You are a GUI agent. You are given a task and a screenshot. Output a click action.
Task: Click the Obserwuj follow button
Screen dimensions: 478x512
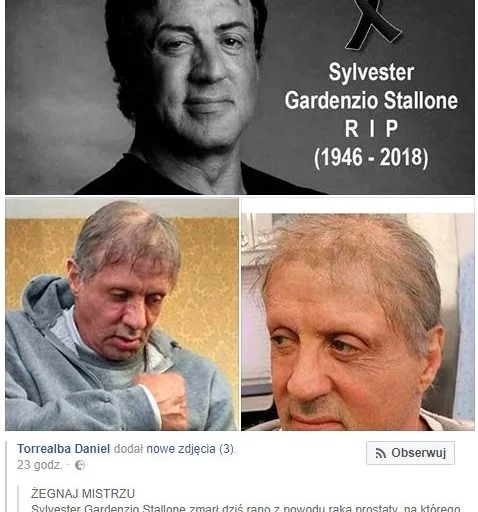410,453
